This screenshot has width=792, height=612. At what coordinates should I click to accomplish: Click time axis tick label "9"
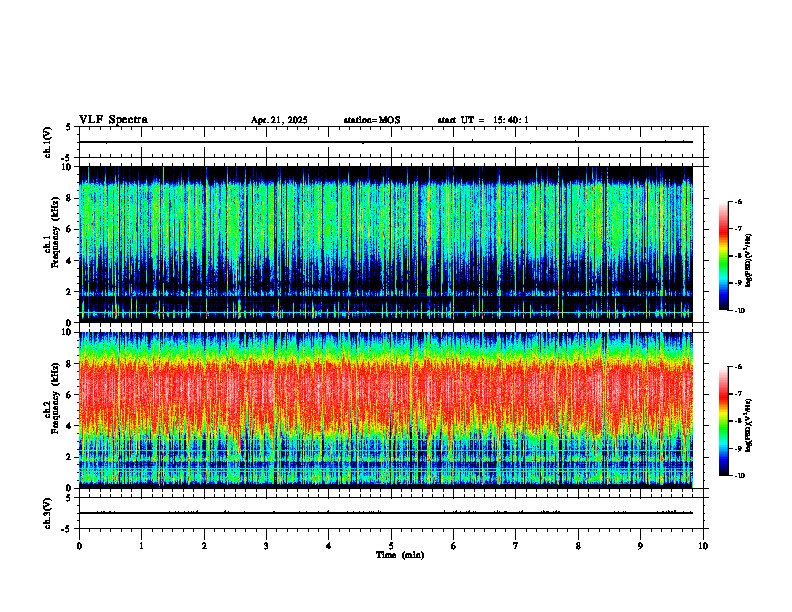[x=640, y=546]
